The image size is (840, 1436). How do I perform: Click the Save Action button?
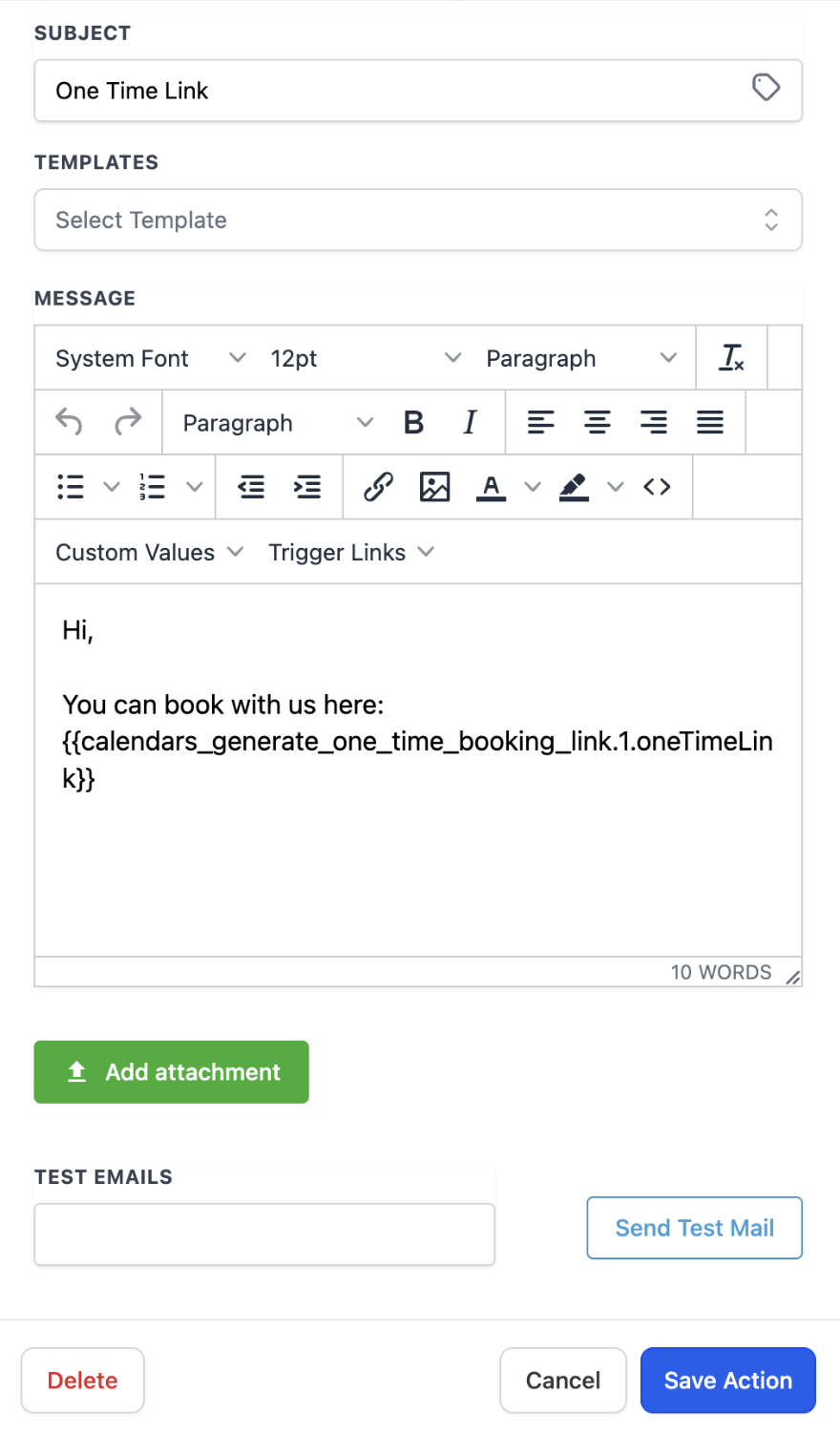[x=727, y=1380]
